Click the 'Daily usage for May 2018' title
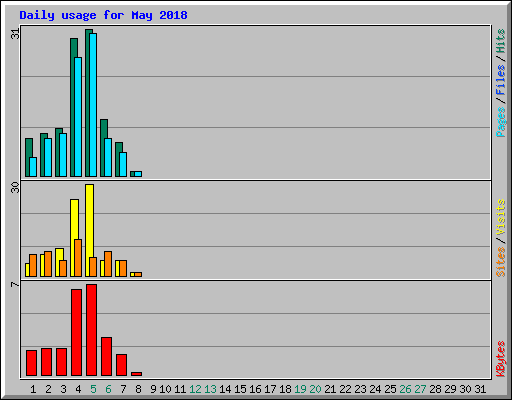The width and height of the screenshot is (512, 400). tap(103, 15)
